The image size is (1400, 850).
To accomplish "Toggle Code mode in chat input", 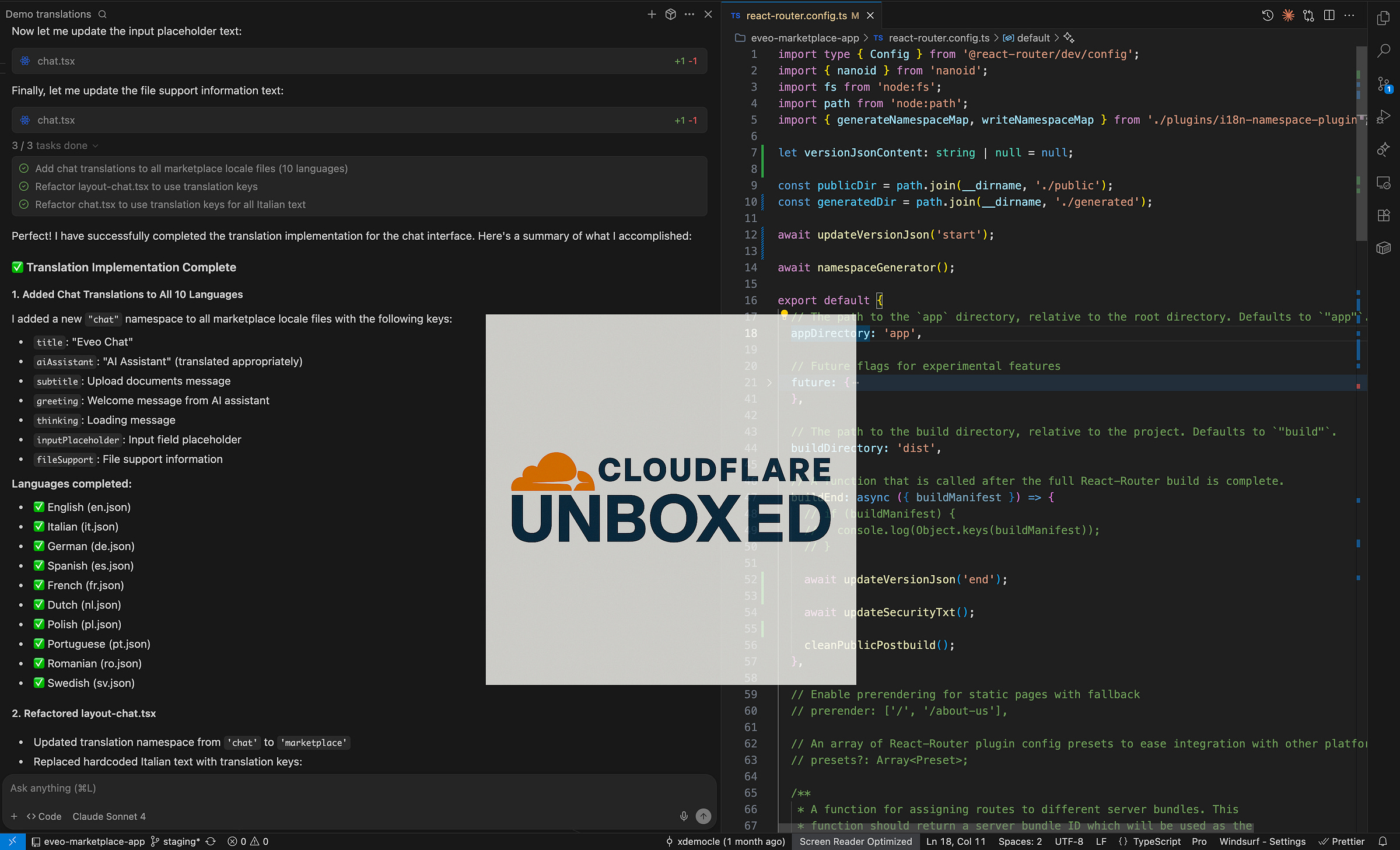I will 44,816.
